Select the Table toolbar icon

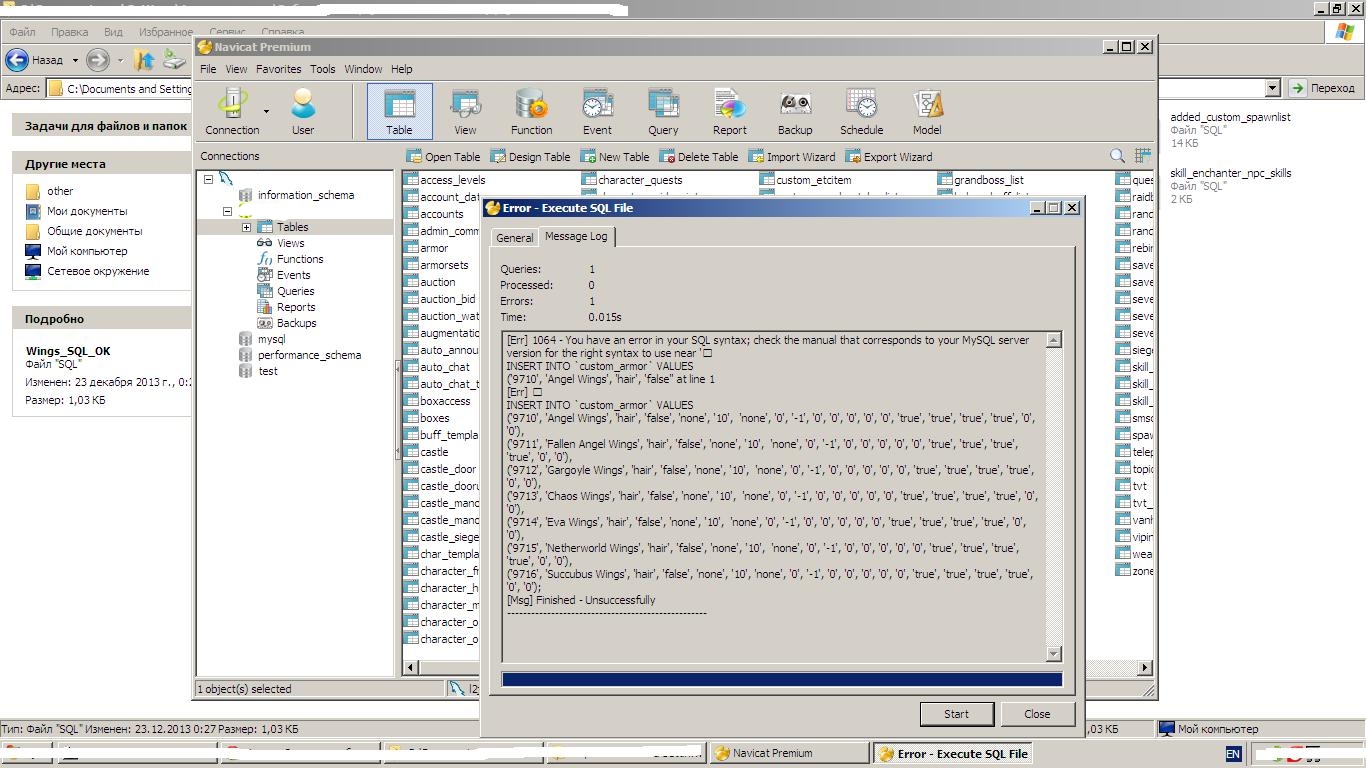399,110
